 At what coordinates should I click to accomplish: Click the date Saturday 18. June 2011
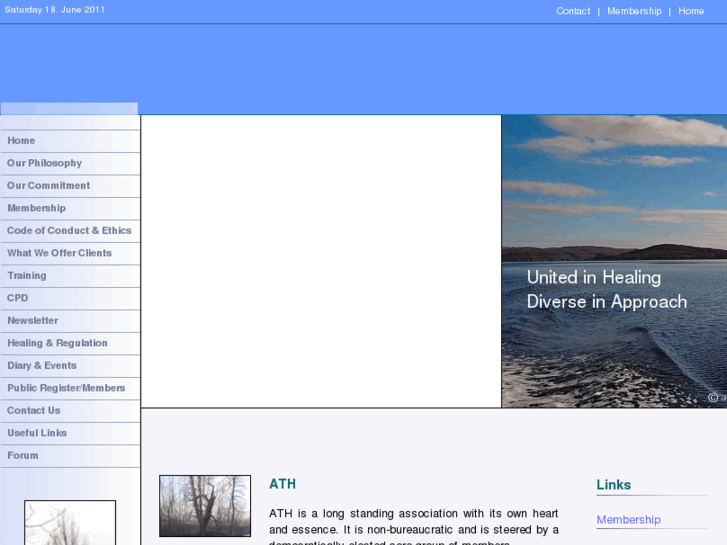tap(55, 10)
